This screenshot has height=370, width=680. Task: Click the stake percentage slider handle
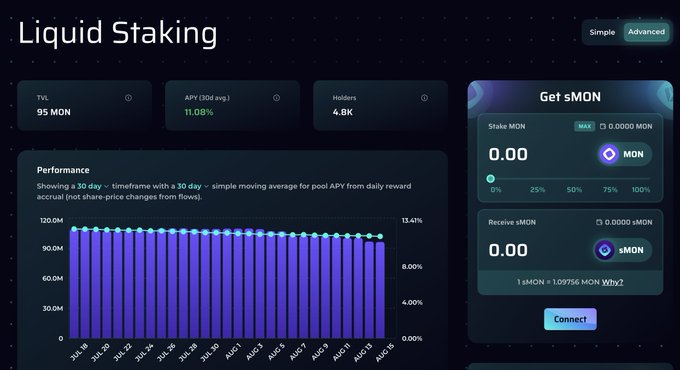pos(490,179)
